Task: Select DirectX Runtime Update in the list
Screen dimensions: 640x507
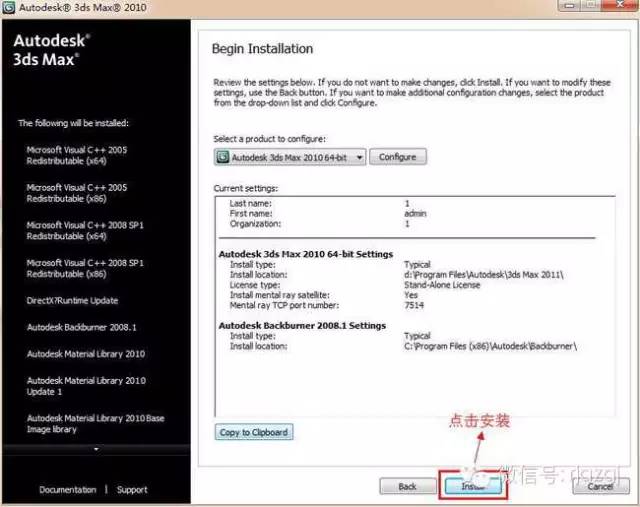Action: click(72, 300)
